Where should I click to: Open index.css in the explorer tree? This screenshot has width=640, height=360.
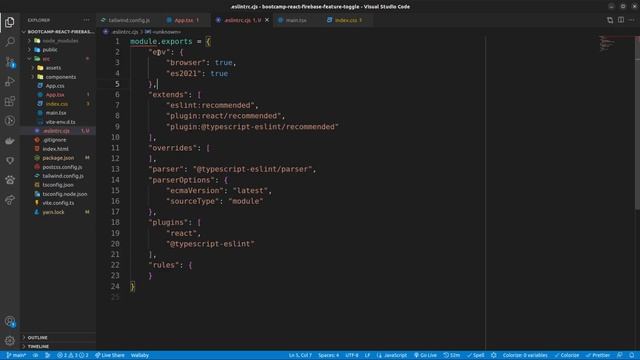tap(59, 104)
